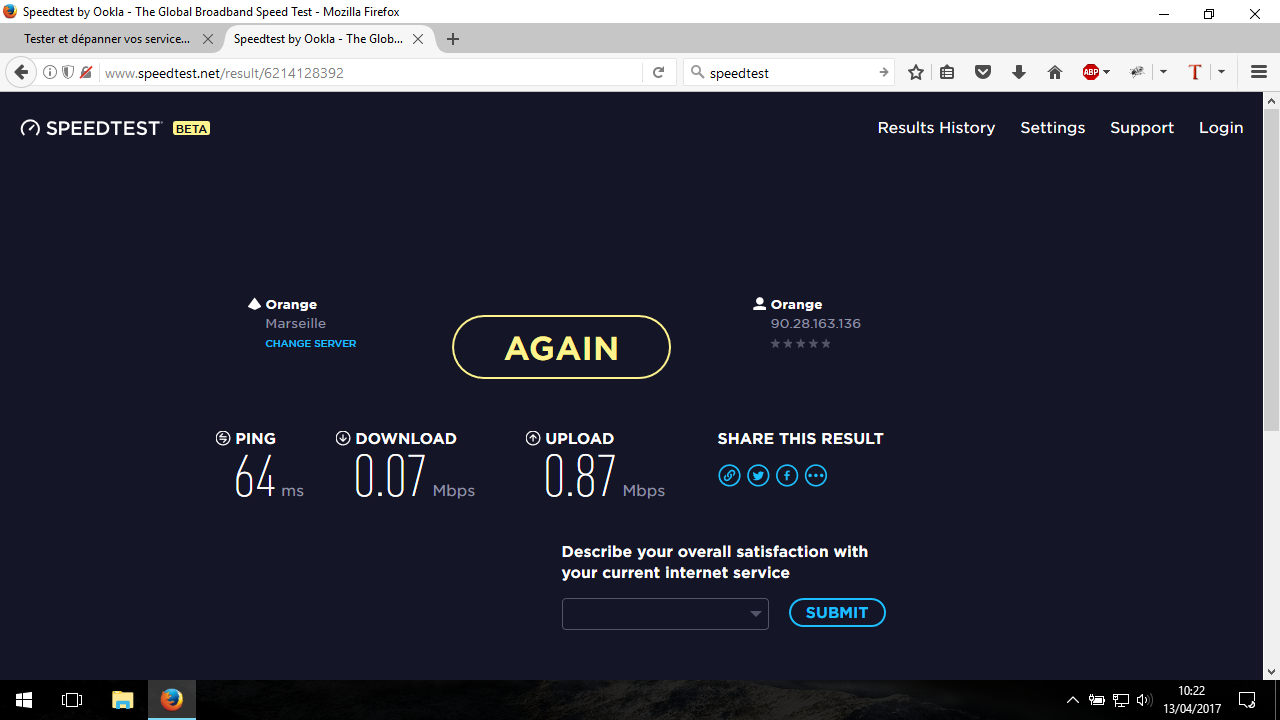Click the Marseille server location text

tap(295, 324)
